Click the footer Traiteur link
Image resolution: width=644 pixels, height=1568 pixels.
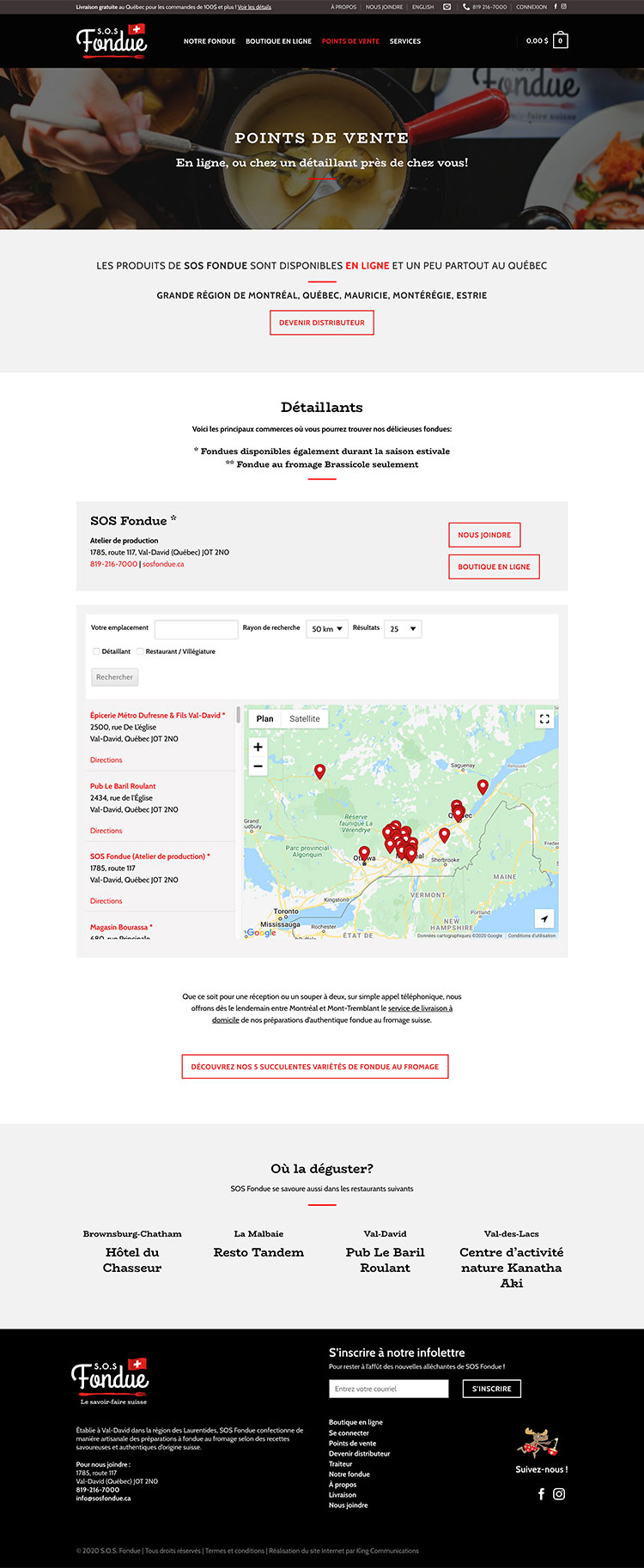pyautogui.click(x=340, y=1464)
